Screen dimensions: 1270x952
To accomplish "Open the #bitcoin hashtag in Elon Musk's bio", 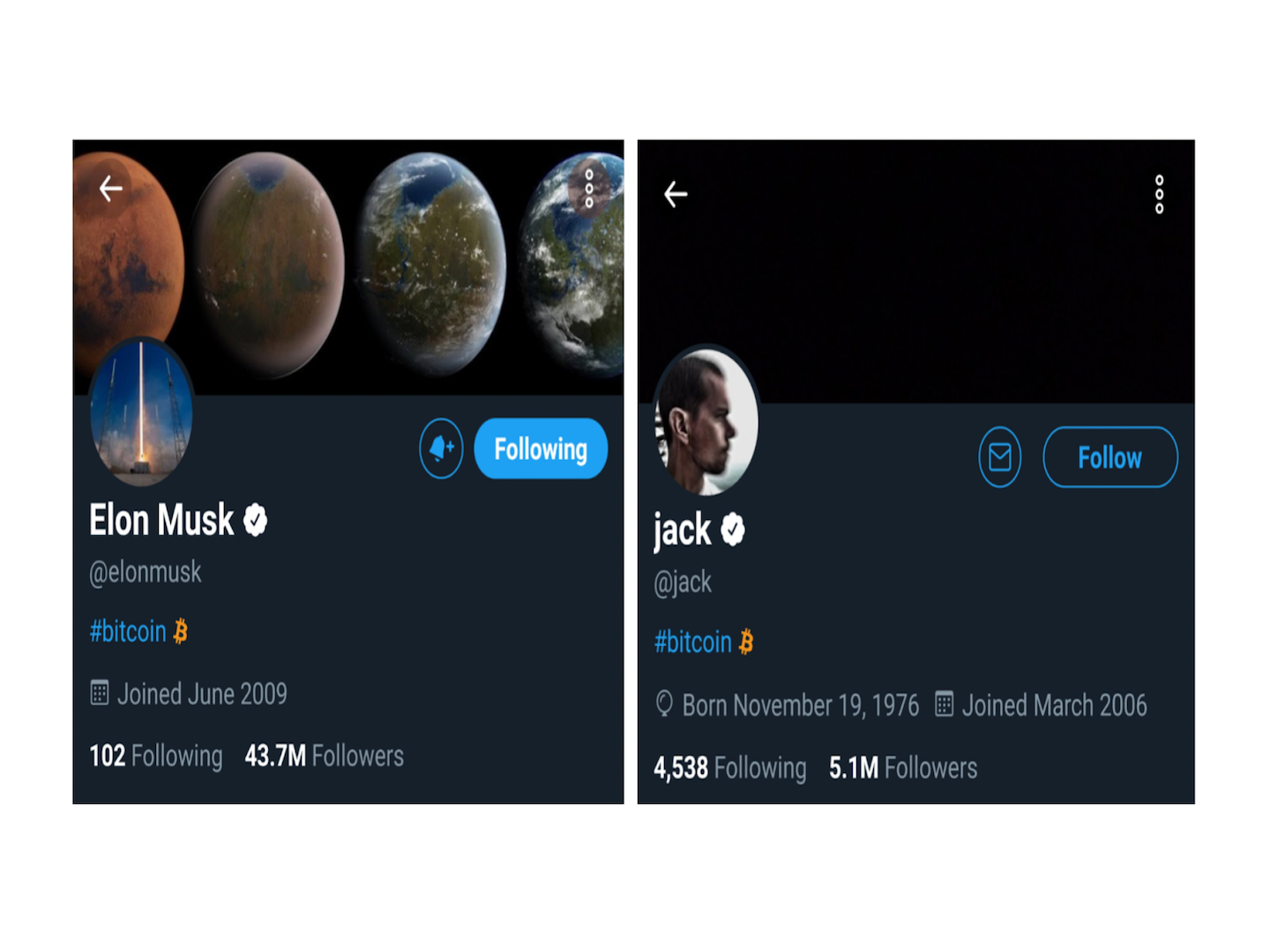I will pos(127,631).
